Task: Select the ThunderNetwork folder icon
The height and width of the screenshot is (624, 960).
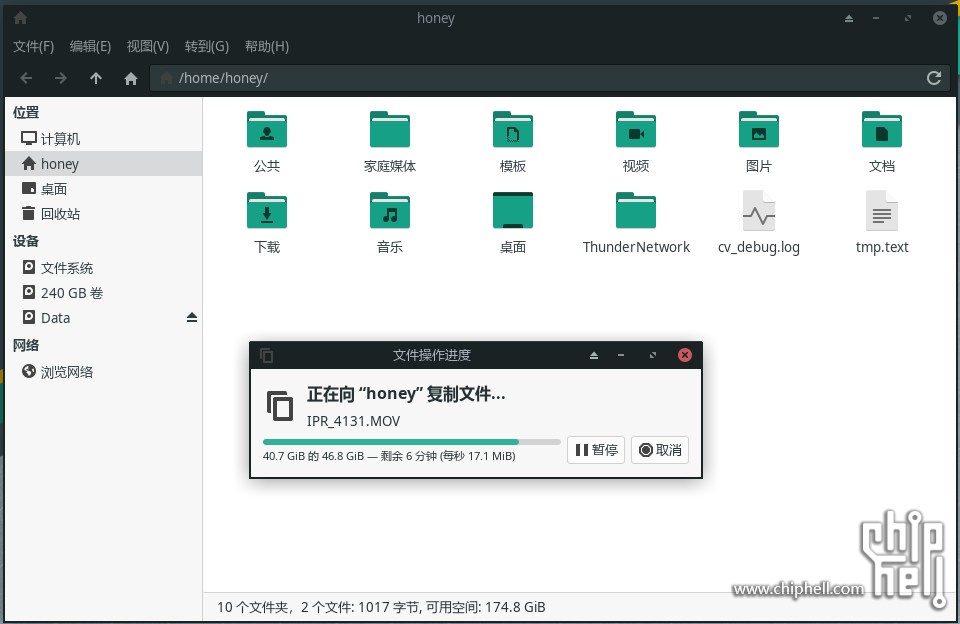Action: tap(636, 210)
